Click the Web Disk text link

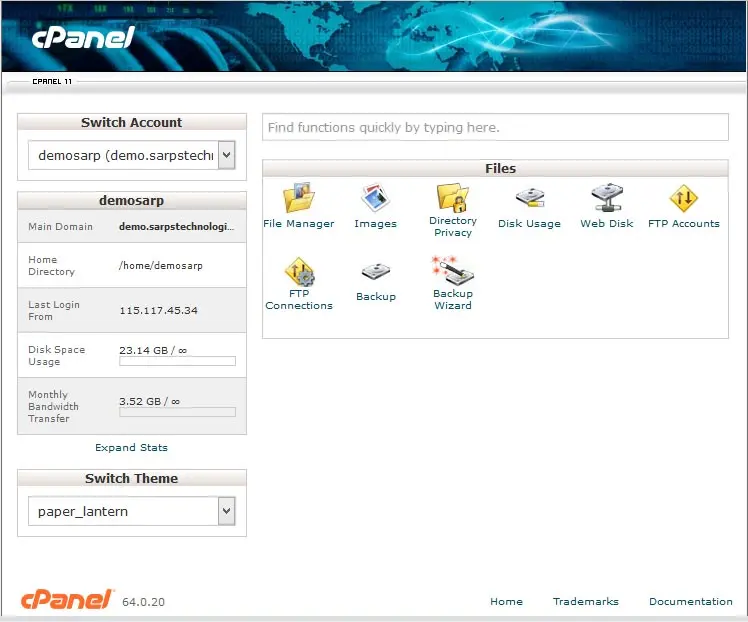coord(607,223)
